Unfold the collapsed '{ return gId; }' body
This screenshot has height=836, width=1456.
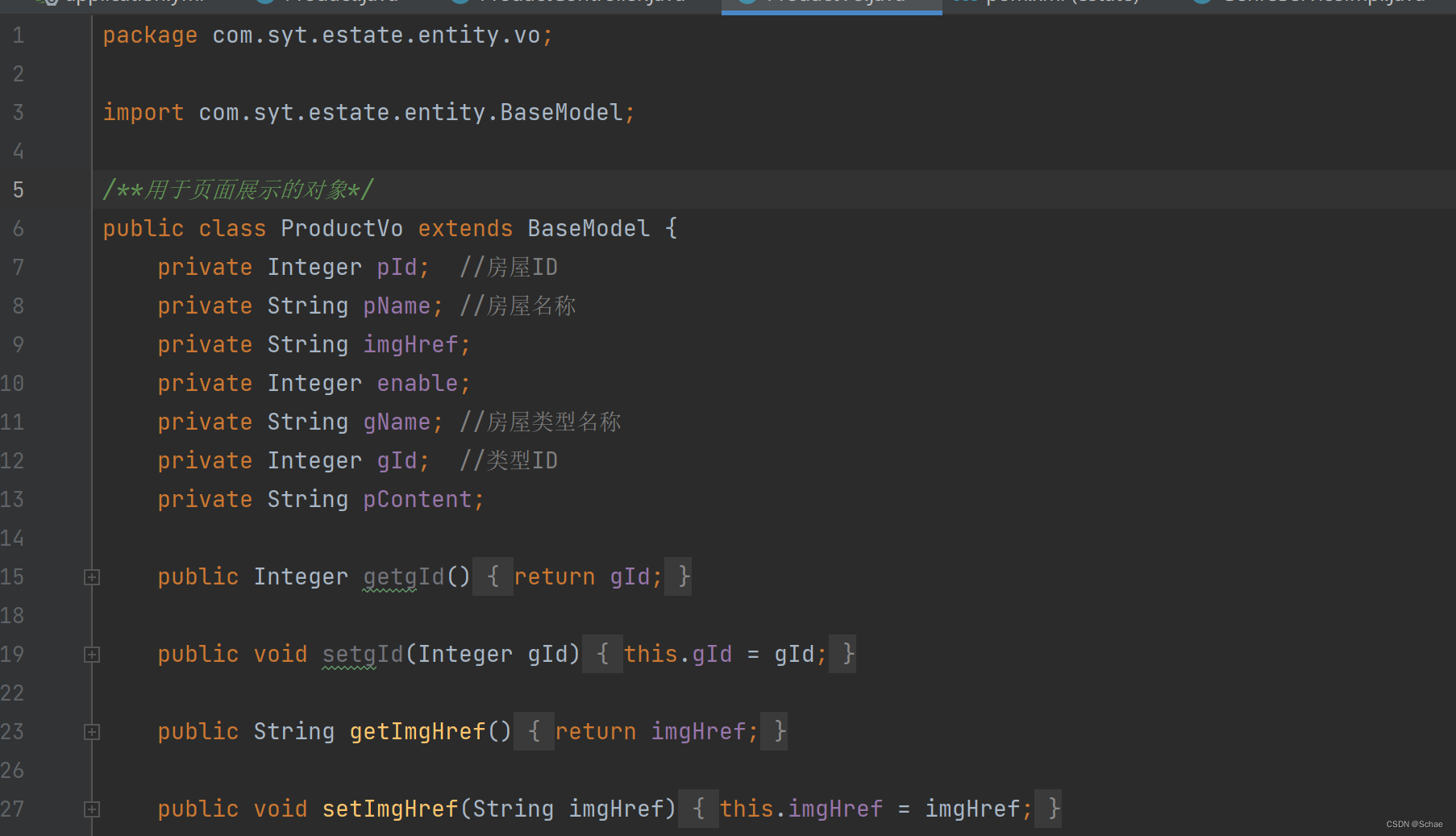(581, 576)
